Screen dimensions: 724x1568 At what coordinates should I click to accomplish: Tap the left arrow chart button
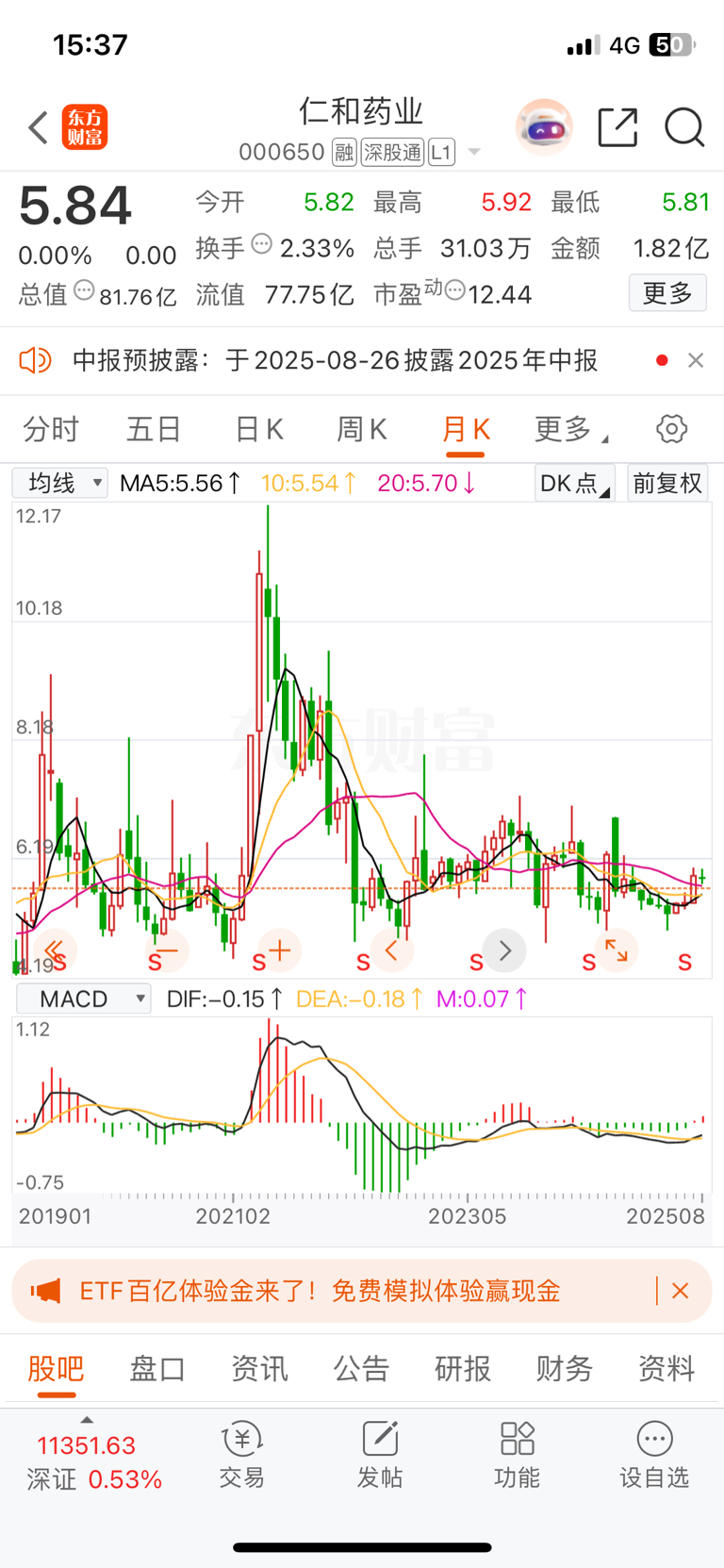click(392, 950)
